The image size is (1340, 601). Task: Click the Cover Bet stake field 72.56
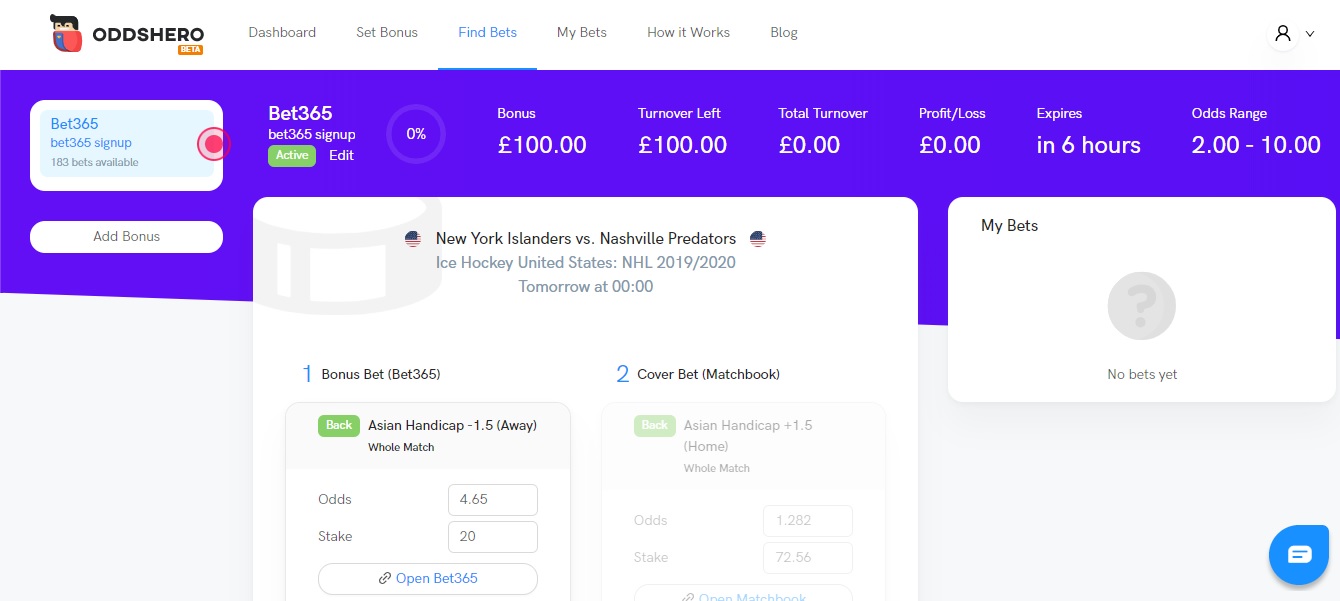808,557
